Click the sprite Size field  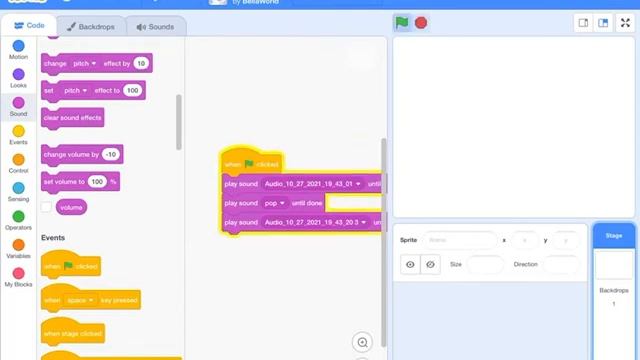[x=485, y=264]
